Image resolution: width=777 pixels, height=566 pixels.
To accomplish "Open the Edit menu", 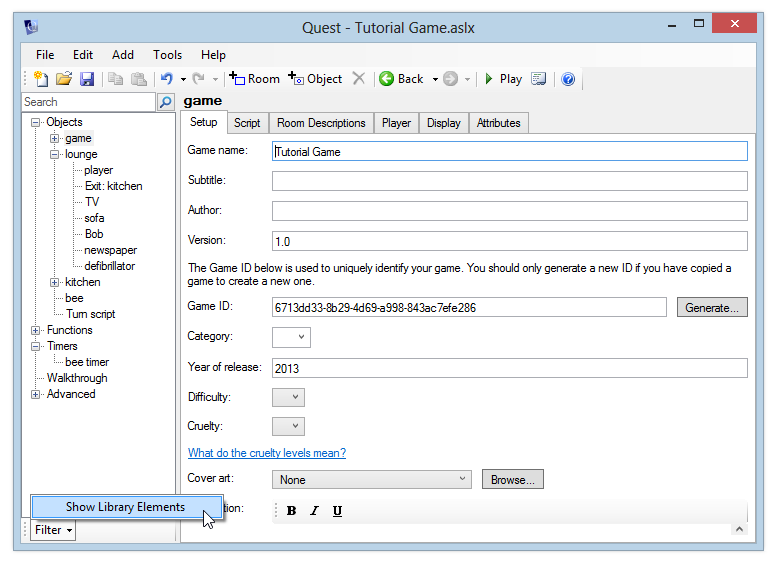I will 83,55.
